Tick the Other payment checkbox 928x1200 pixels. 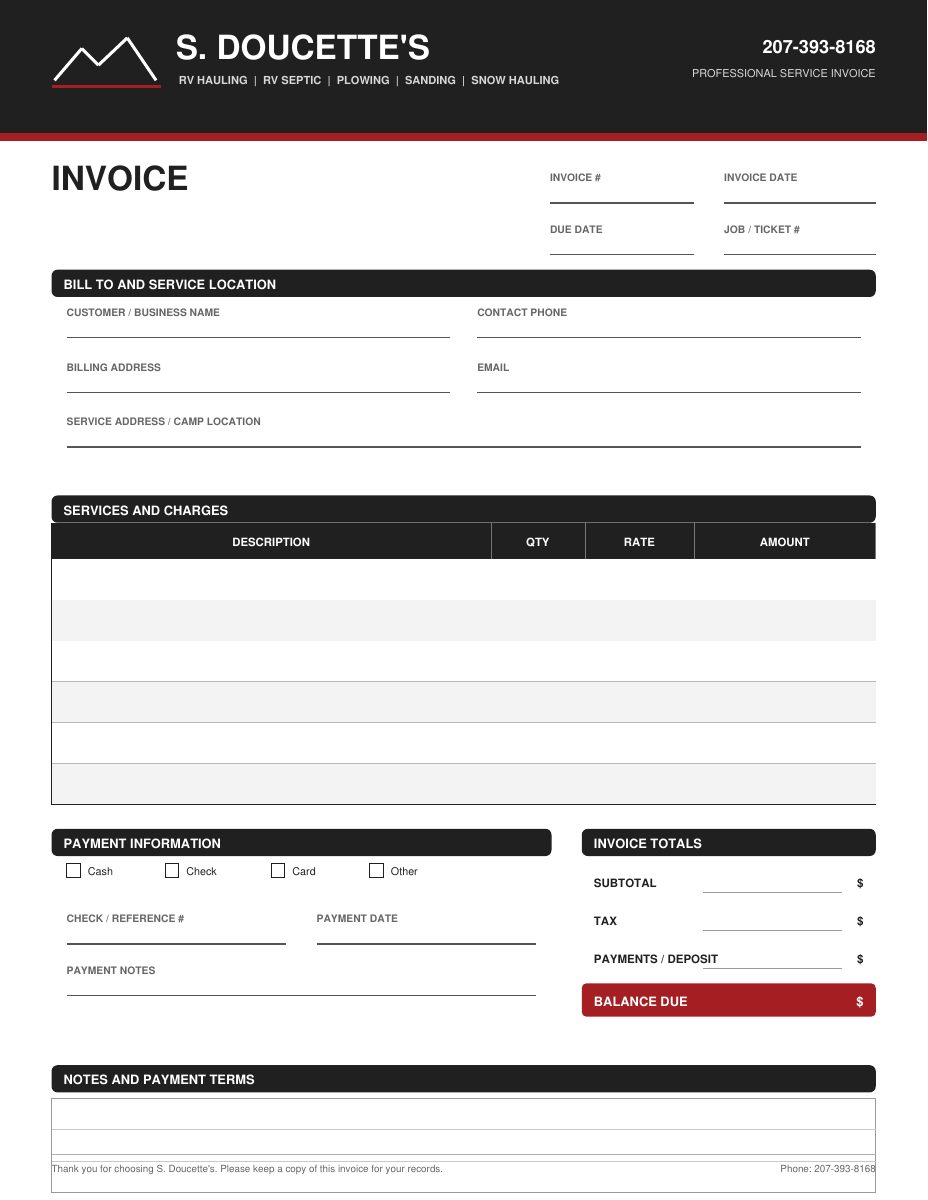point(377,871)
